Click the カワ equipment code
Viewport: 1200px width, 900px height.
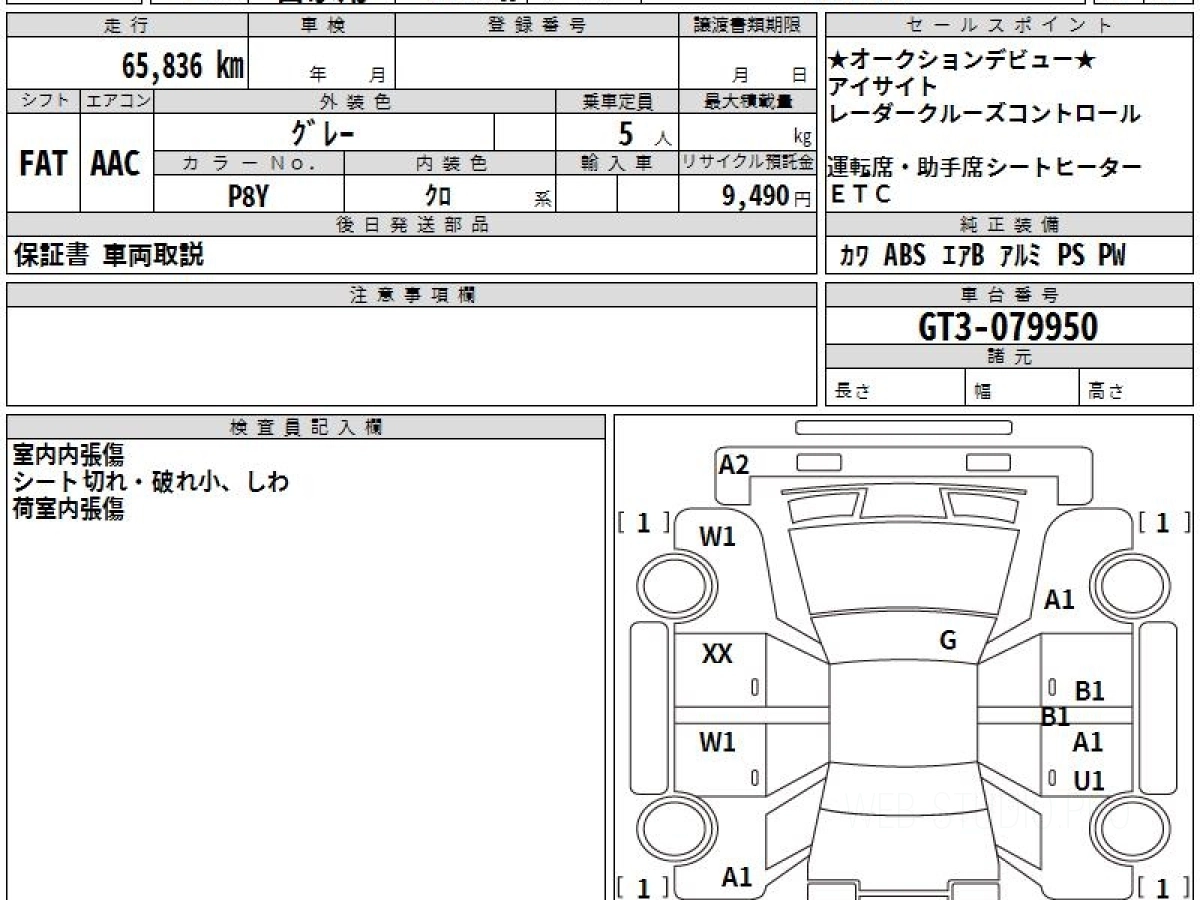[x=854, y=256]
